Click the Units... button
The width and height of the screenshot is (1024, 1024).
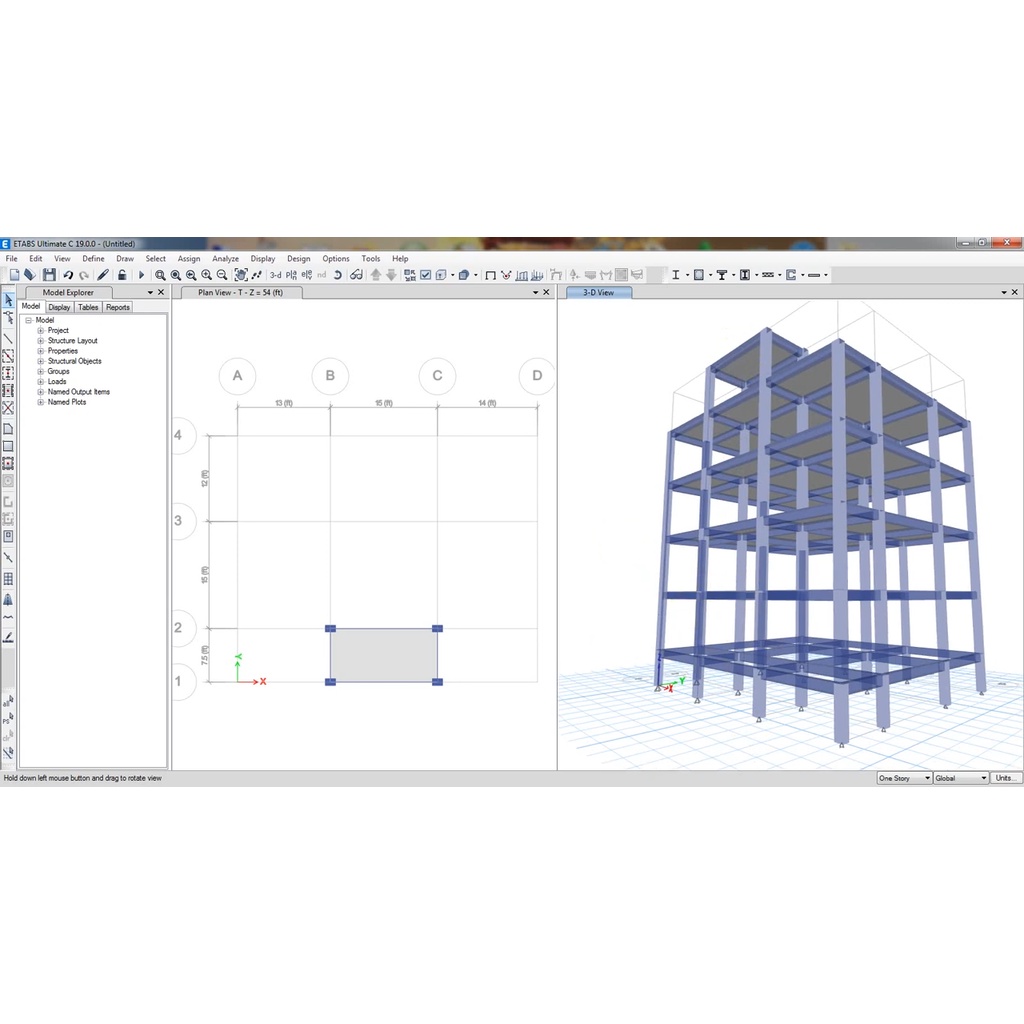point(1006,778)
